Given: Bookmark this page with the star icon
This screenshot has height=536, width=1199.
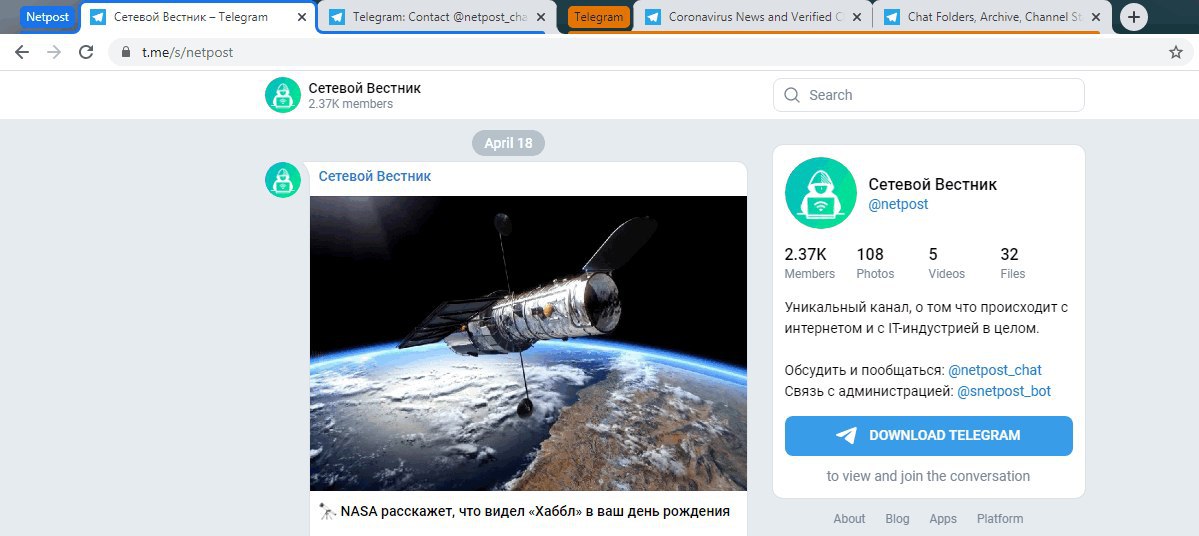Looking at the screenshot, I should click(1176, 52).
